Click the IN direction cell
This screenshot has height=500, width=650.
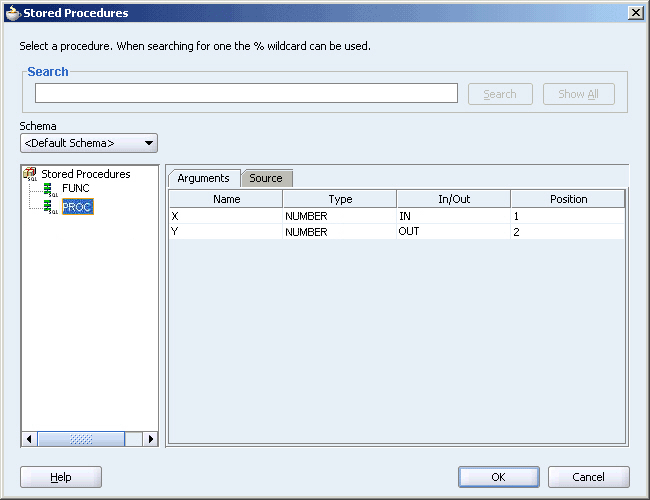[x=454, y=216]
